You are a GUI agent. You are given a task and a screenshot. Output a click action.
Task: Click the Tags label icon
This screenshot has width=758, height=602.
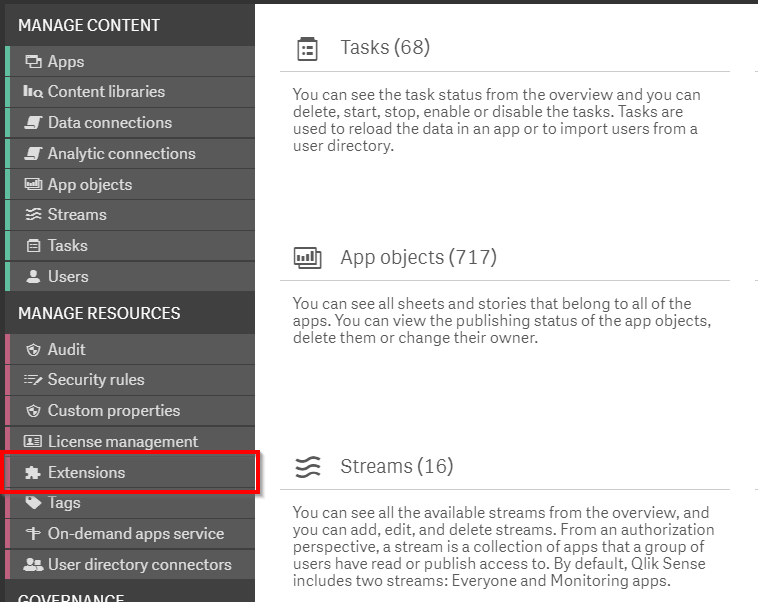33,503
